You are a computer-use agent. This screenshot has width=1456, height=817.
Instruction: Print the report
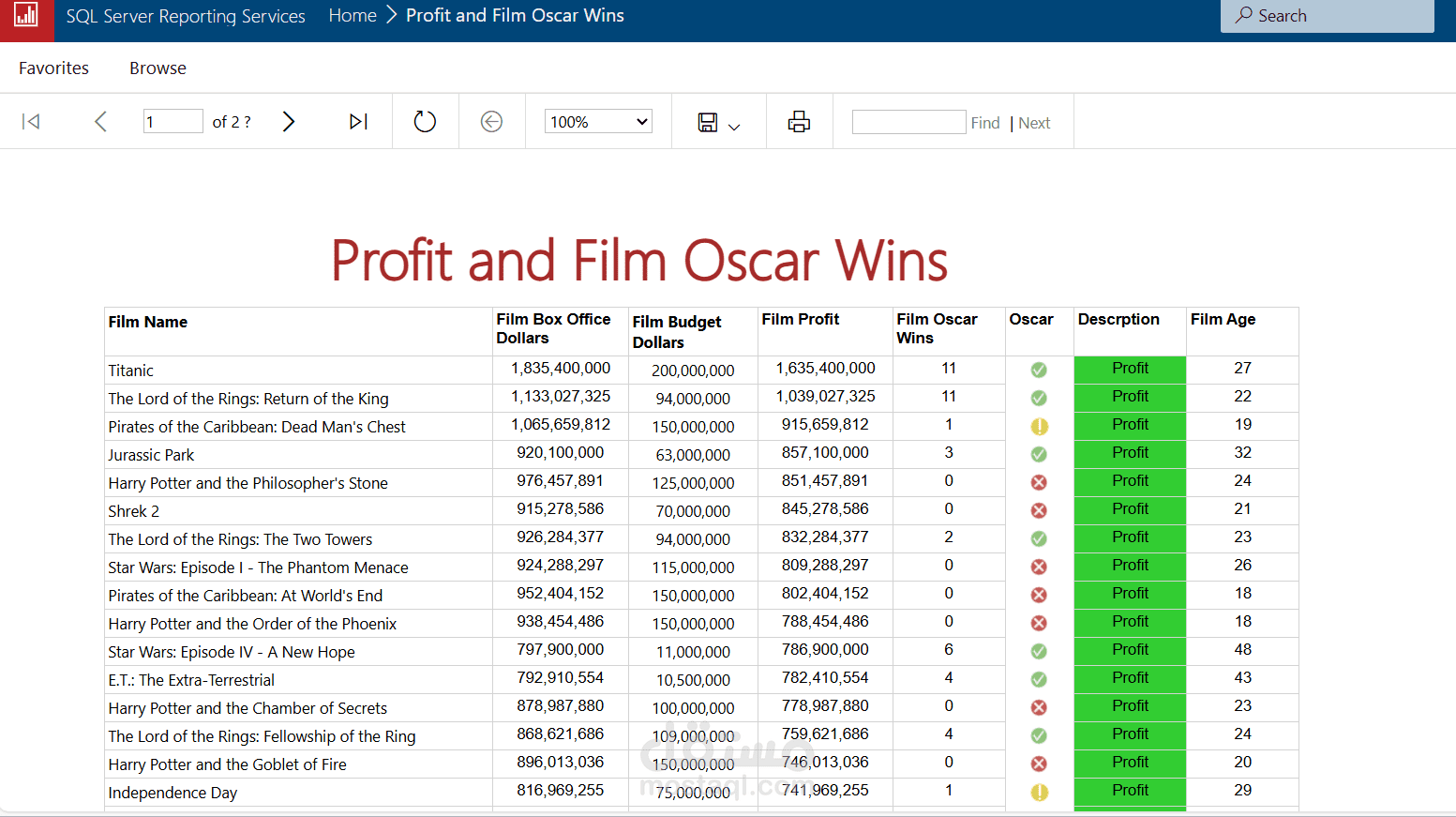point(799,121)
